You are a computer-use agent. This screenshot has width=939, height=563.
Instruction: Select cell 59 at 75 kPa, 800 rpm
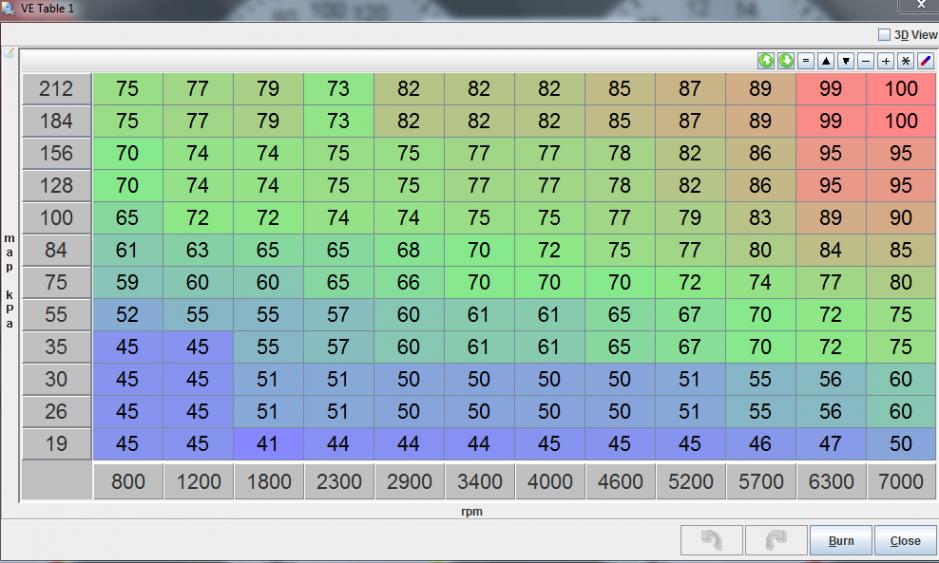[x=128, y=282]
